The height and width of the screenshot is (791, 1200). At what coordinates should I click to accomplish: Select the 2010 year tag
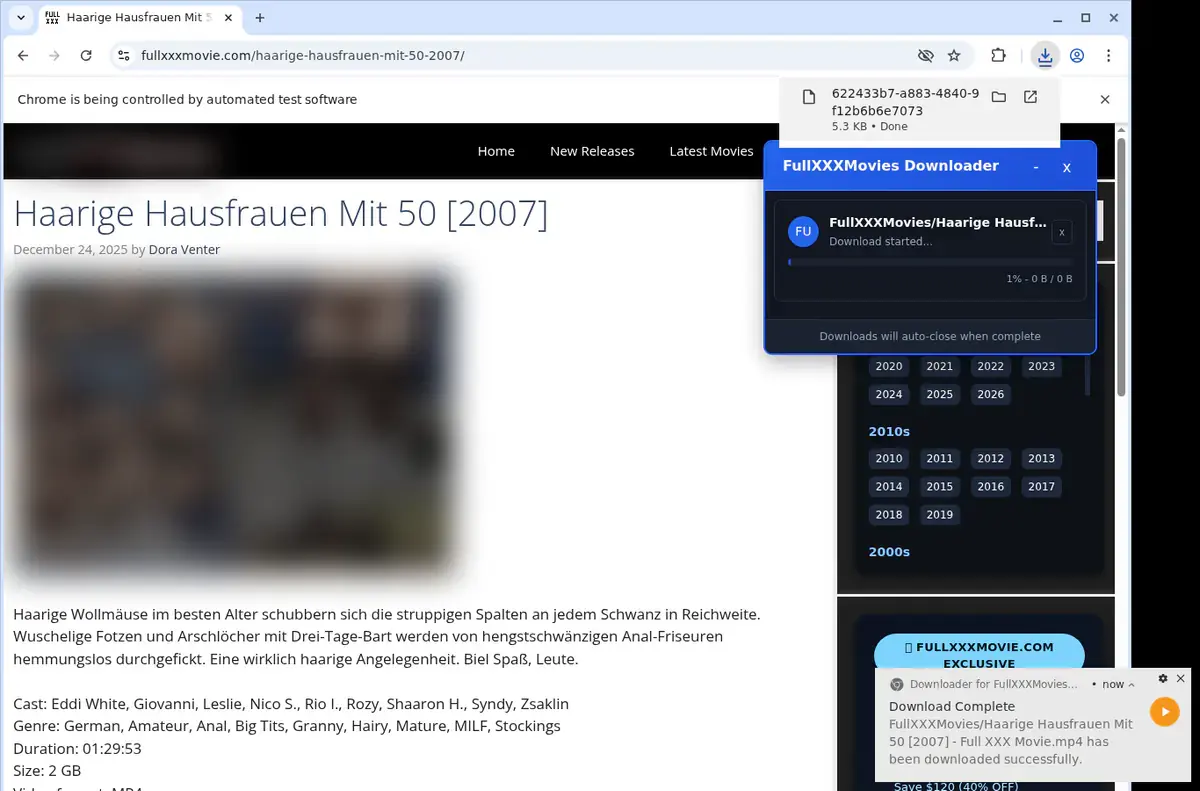[889, 458]
